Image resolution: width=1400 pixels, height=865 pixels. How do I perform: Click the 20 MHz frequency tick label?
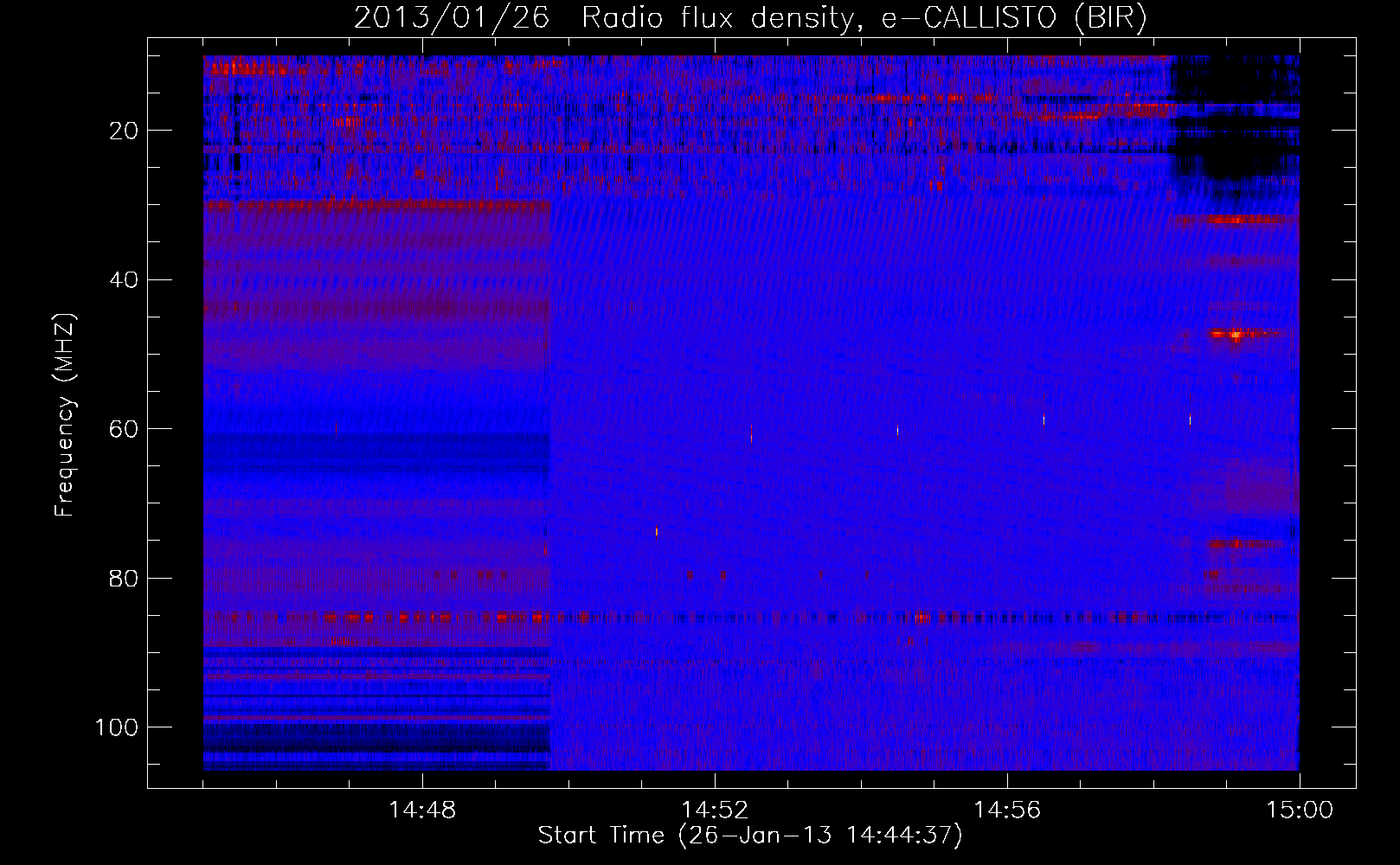click(124, 131)
